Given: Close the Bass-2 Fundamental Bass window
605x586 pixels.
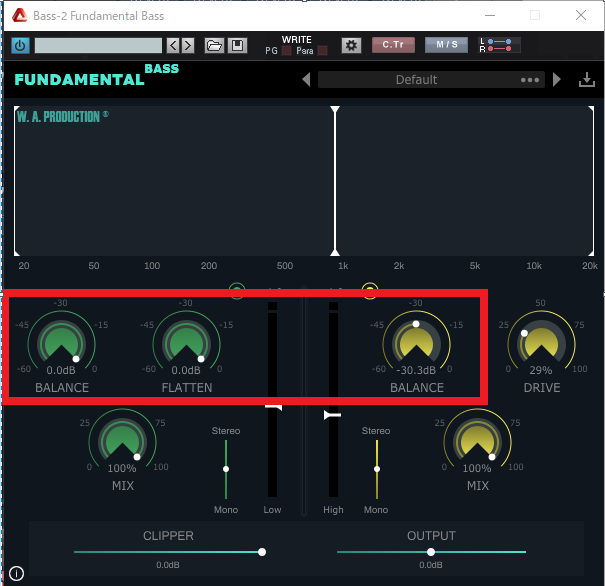Looking at the screenshot, I should tap(581, 15).
